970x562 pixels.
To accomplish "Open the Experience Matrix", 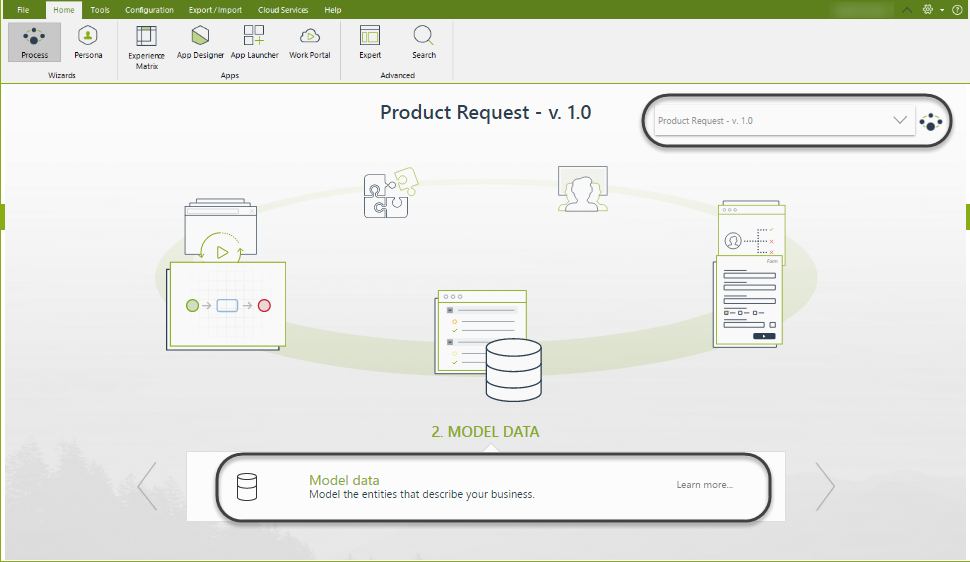I will coord(147,47).
